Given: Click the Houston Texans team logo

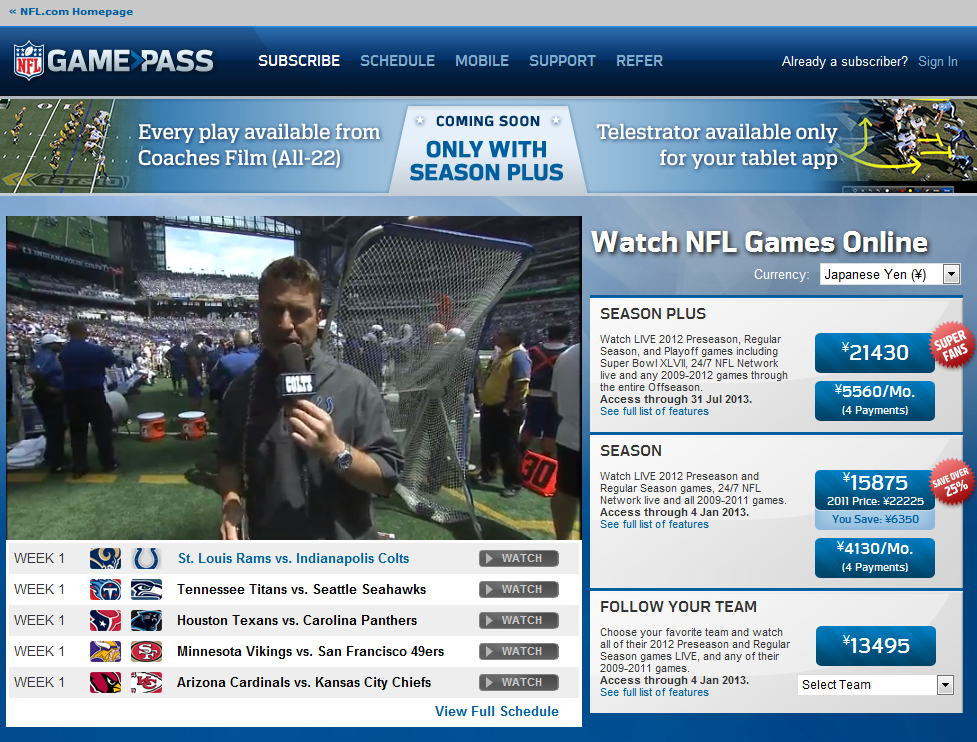Looking at the screenshot, I should click(105, 621).
